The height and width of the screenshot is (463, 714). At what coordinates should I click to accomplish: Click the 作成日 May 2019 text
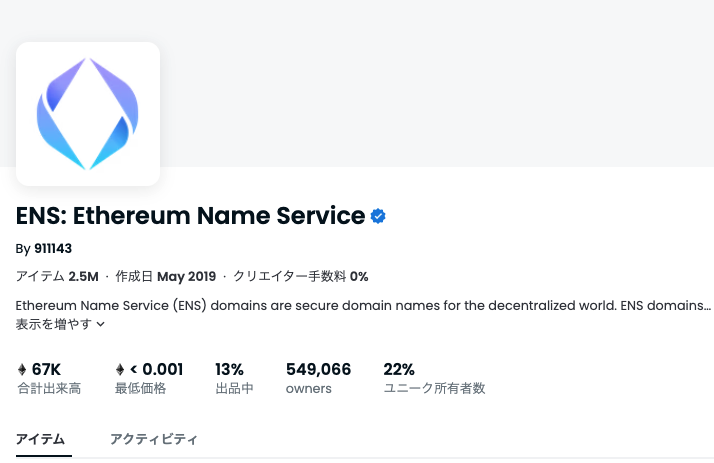tap(166, 276)
